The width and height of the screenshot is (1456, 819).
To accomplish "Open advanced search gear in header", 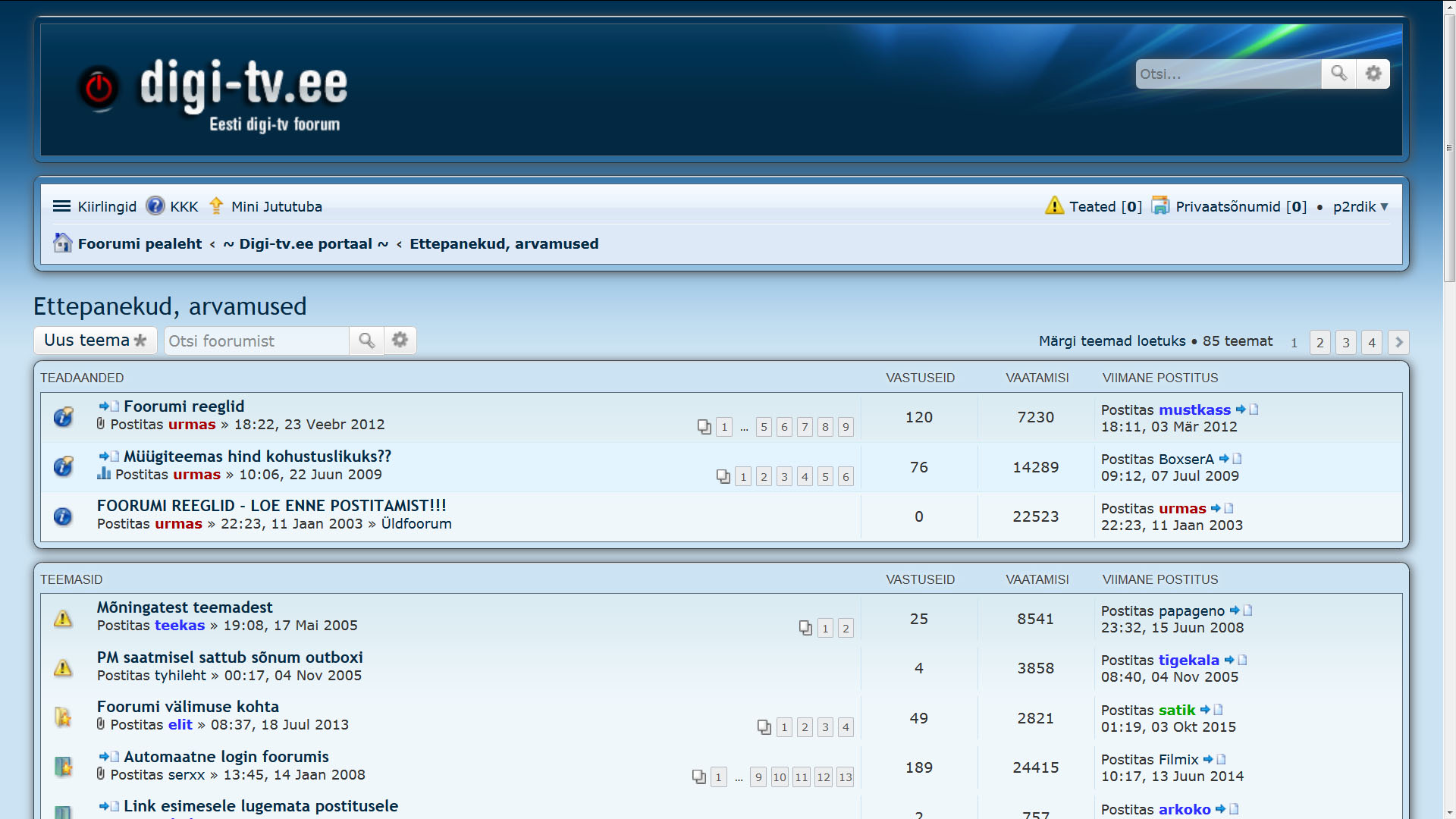I will [x=1373, y=74].
